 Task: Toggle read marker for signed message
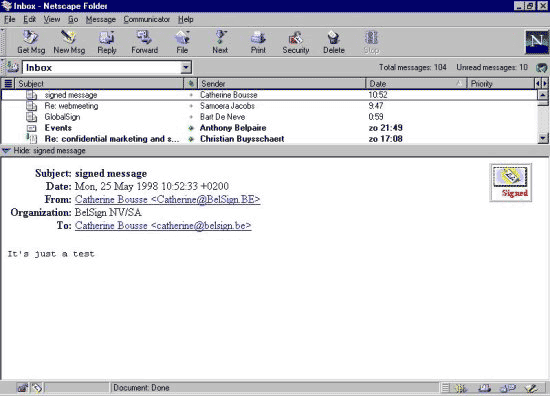click(191, 95)
